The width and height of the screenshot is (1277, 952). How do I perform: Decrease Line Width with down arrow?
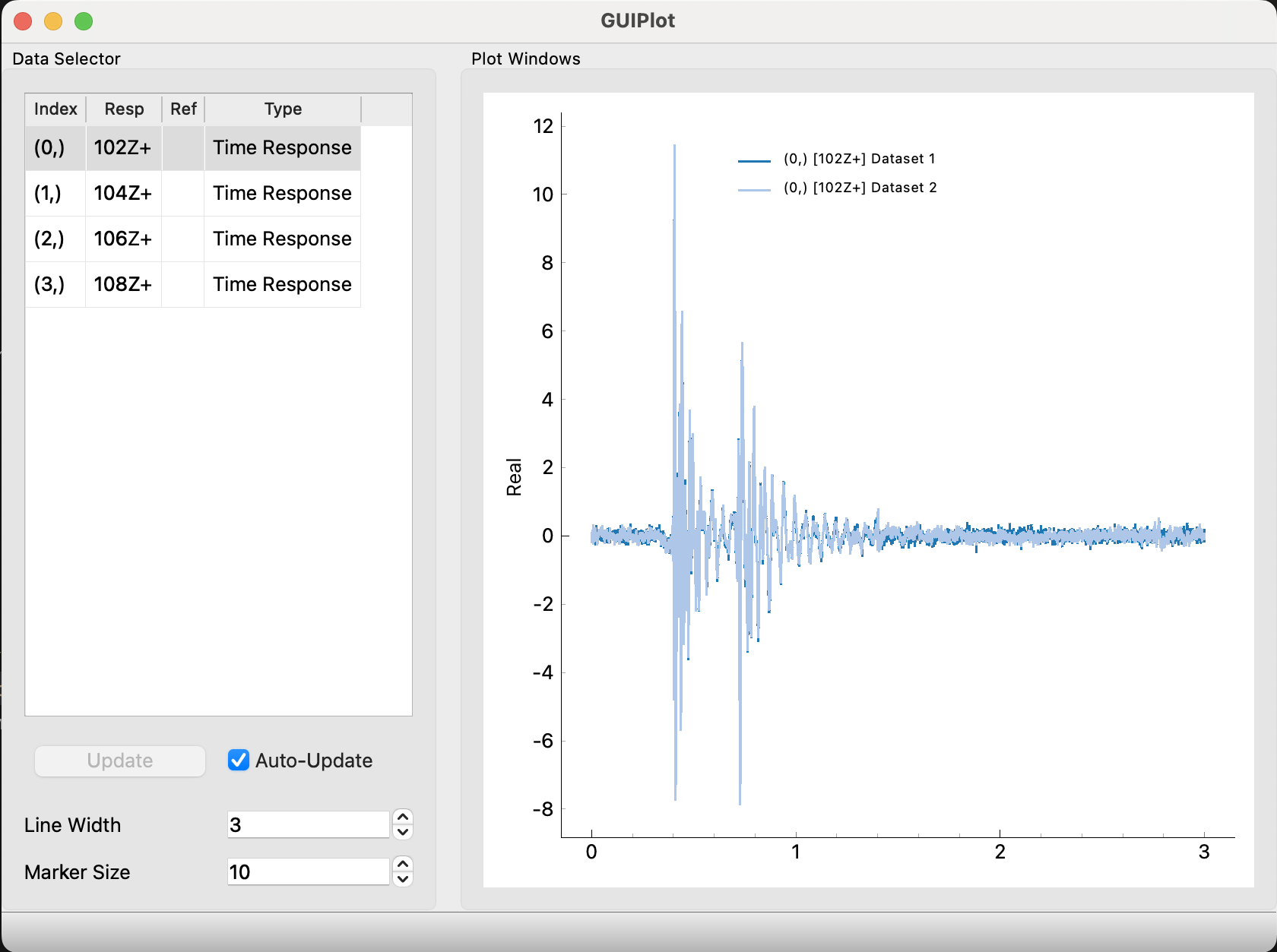point(403,832)
